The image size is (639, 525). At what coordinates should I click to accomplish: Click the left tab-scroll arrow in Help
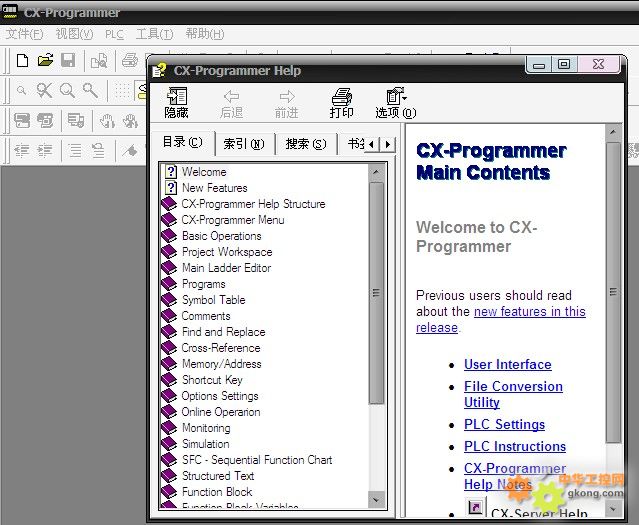371,144
